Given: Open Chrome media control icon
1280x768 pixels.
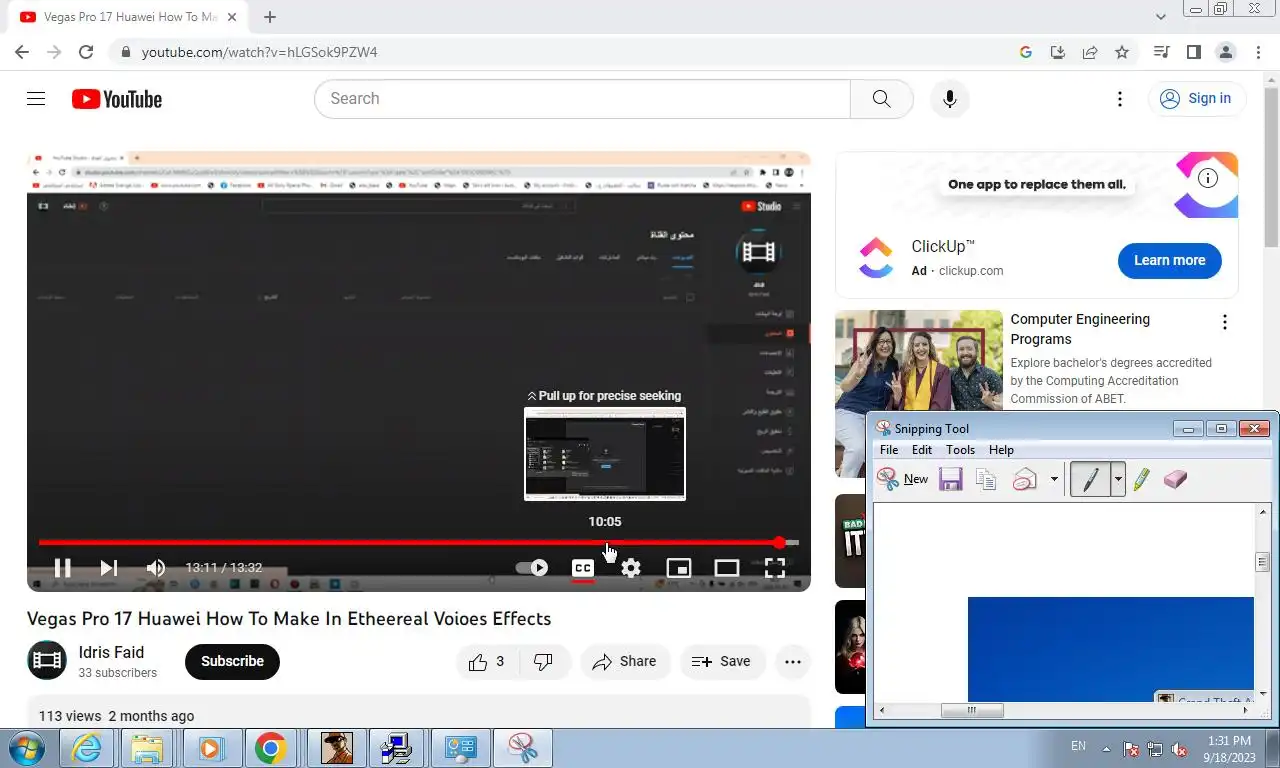Looking at the screenshot, I should [x=1161, y=52].
